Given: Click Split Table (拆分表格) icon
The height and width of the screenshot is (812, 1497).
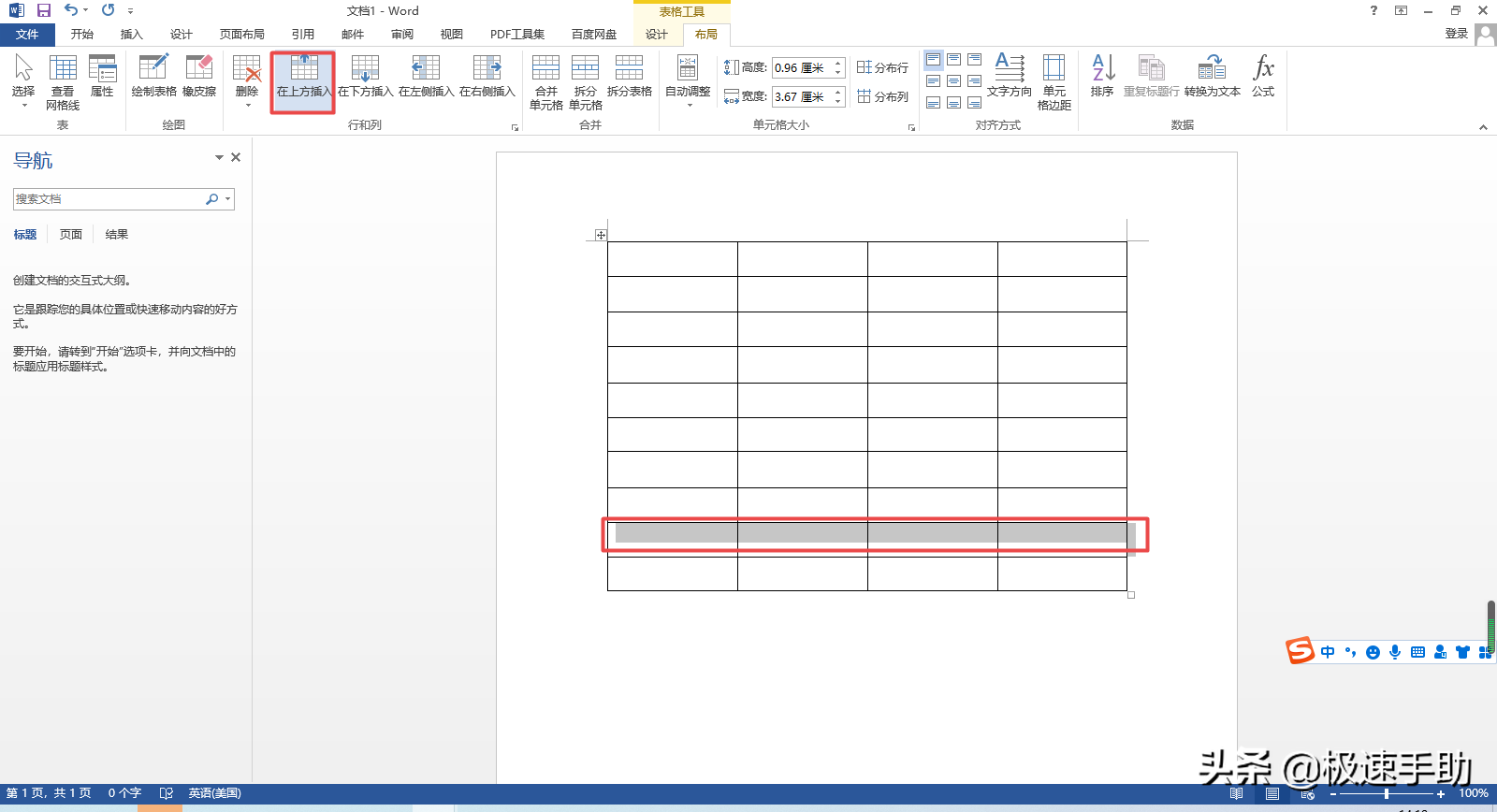Looking at the screenshot, I should click(x=629, y=76).
